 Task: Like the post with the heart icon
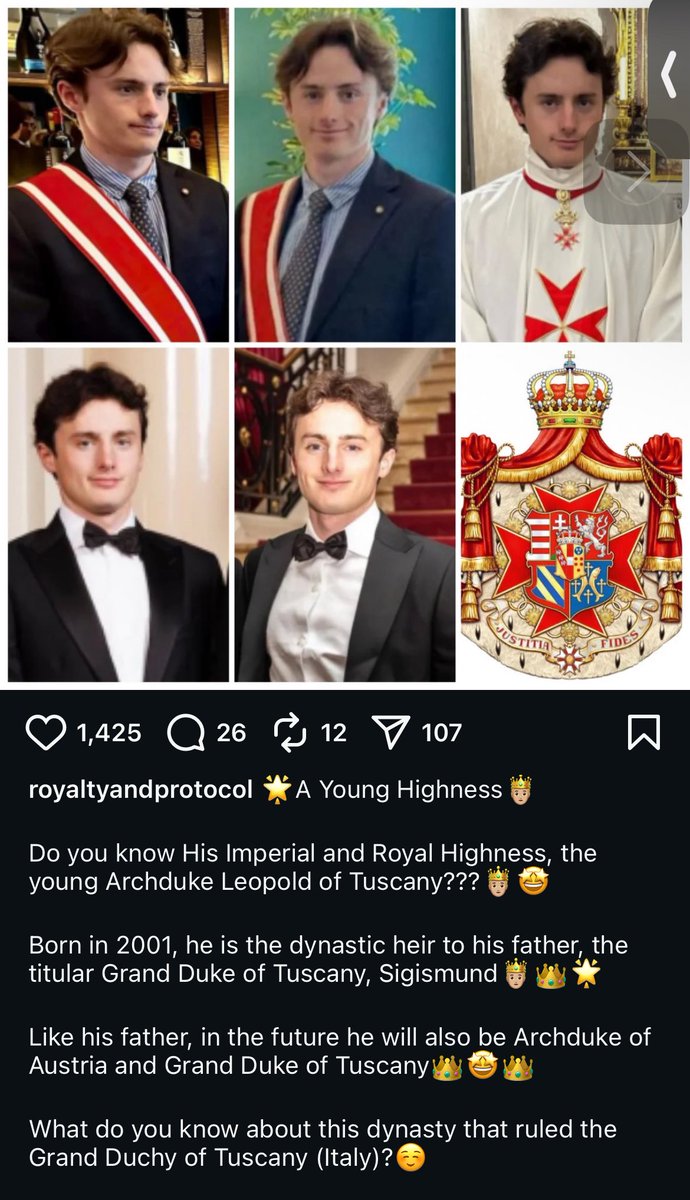[46, 733]
